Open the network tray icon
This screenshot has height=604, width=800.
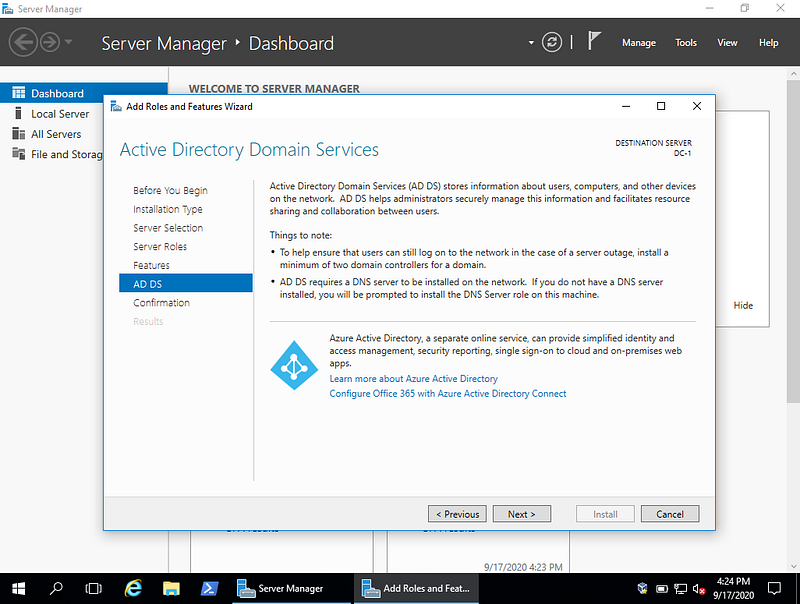click(x=680, y=589)
